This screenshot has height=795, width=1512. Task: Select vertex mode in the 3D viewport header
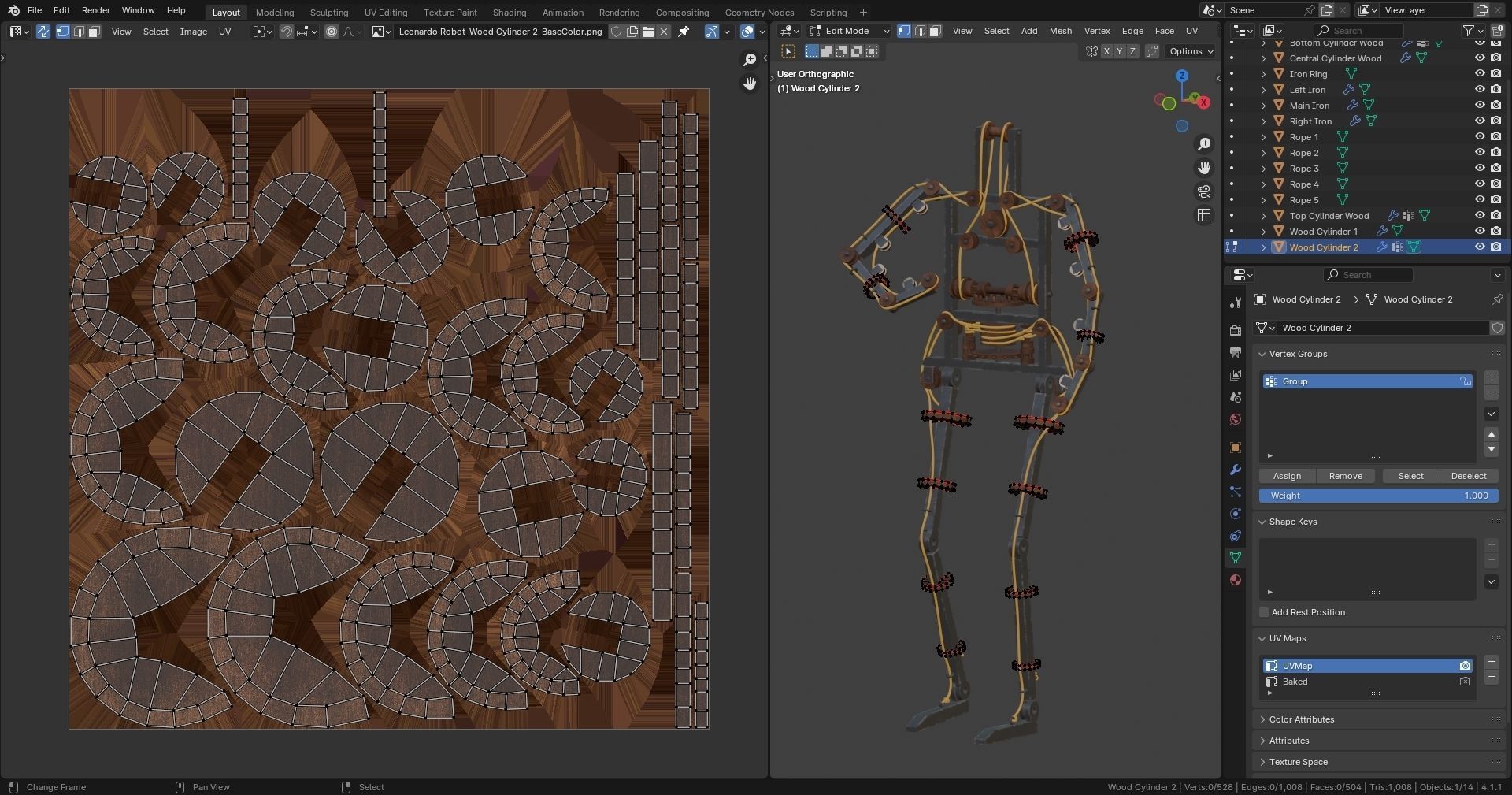click(x=904, y=31)
